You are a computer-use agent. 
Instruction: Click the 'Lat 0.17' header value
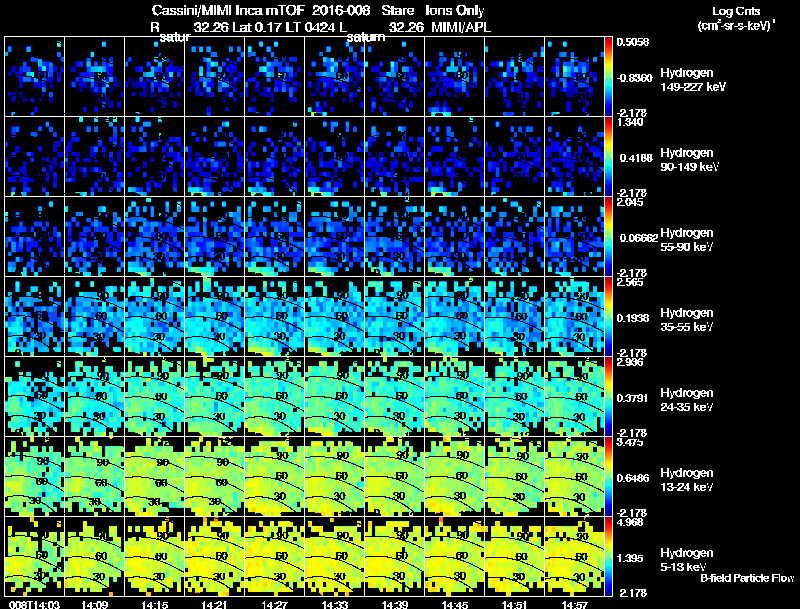click(255, 27)
